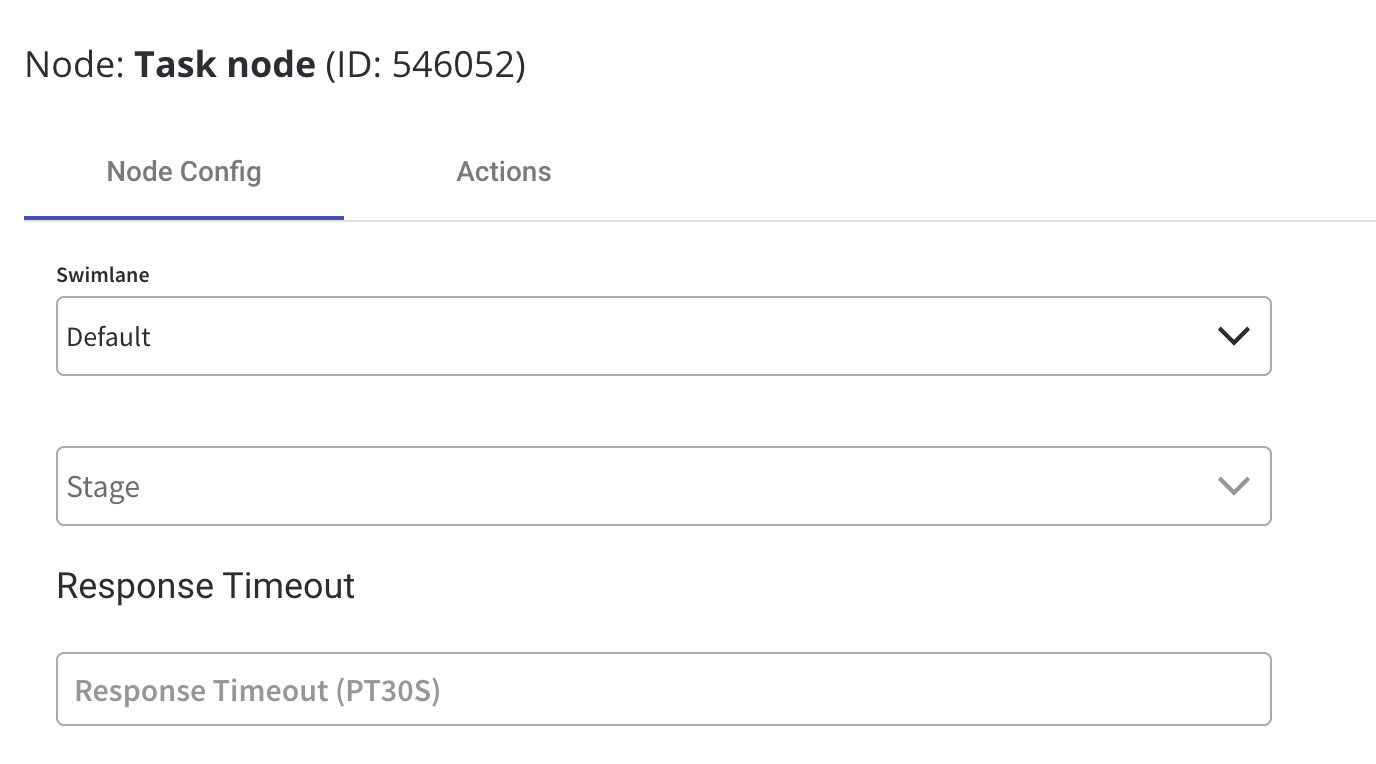Click the divider line right of Actions
This screenshot has height=764, width=1376.
[x=1020, y=220]
